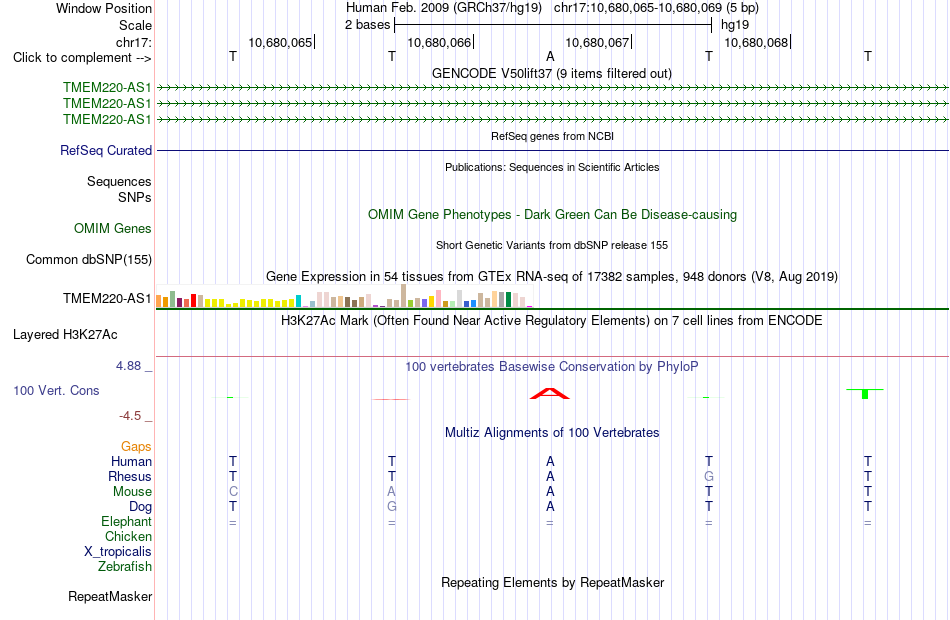Screen dimensions: 950x620
Task: Click the 4.88 PhyloP upper limit value
Action: [128, 366]
